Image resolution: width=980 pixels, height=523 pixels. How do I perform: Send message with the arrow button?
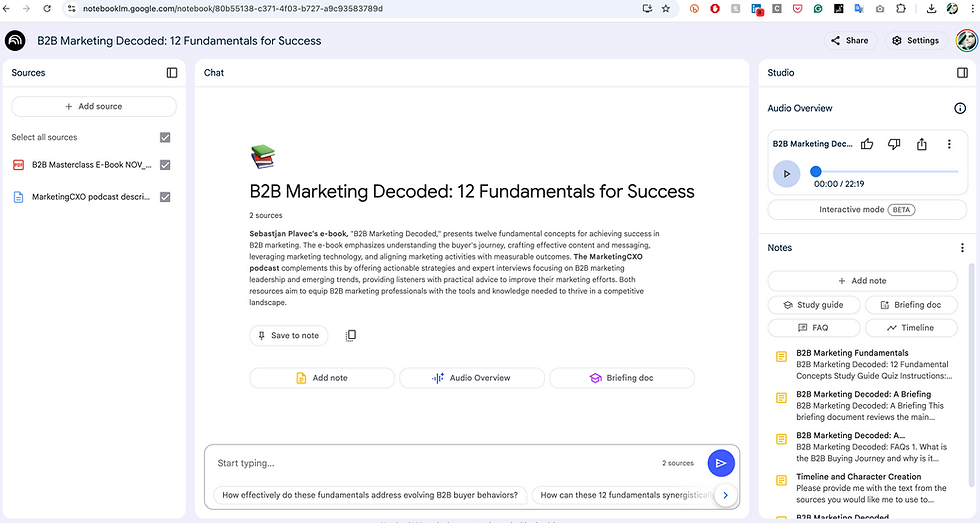[721, 463]
